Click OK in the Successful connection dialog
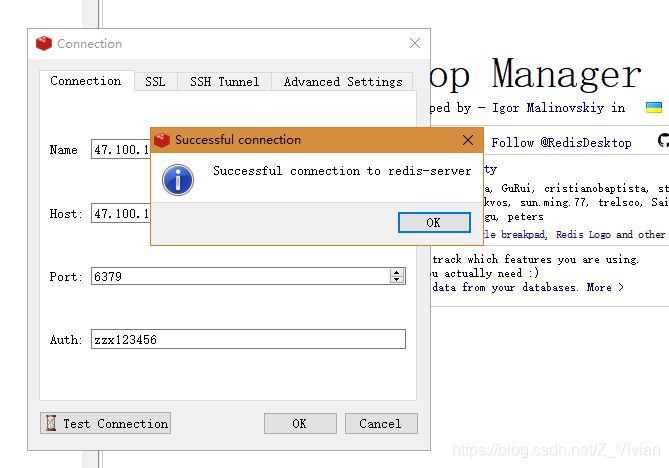This screenshot has height=468, width=669. pyautogui.click(x=434, y=222)
